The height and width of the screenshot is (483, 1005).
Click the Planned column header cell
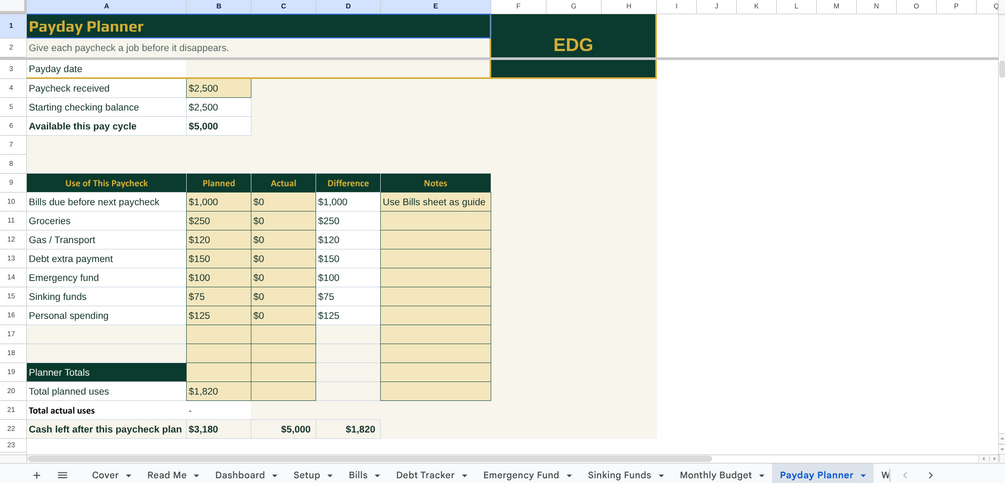click(x=219, y=183)
